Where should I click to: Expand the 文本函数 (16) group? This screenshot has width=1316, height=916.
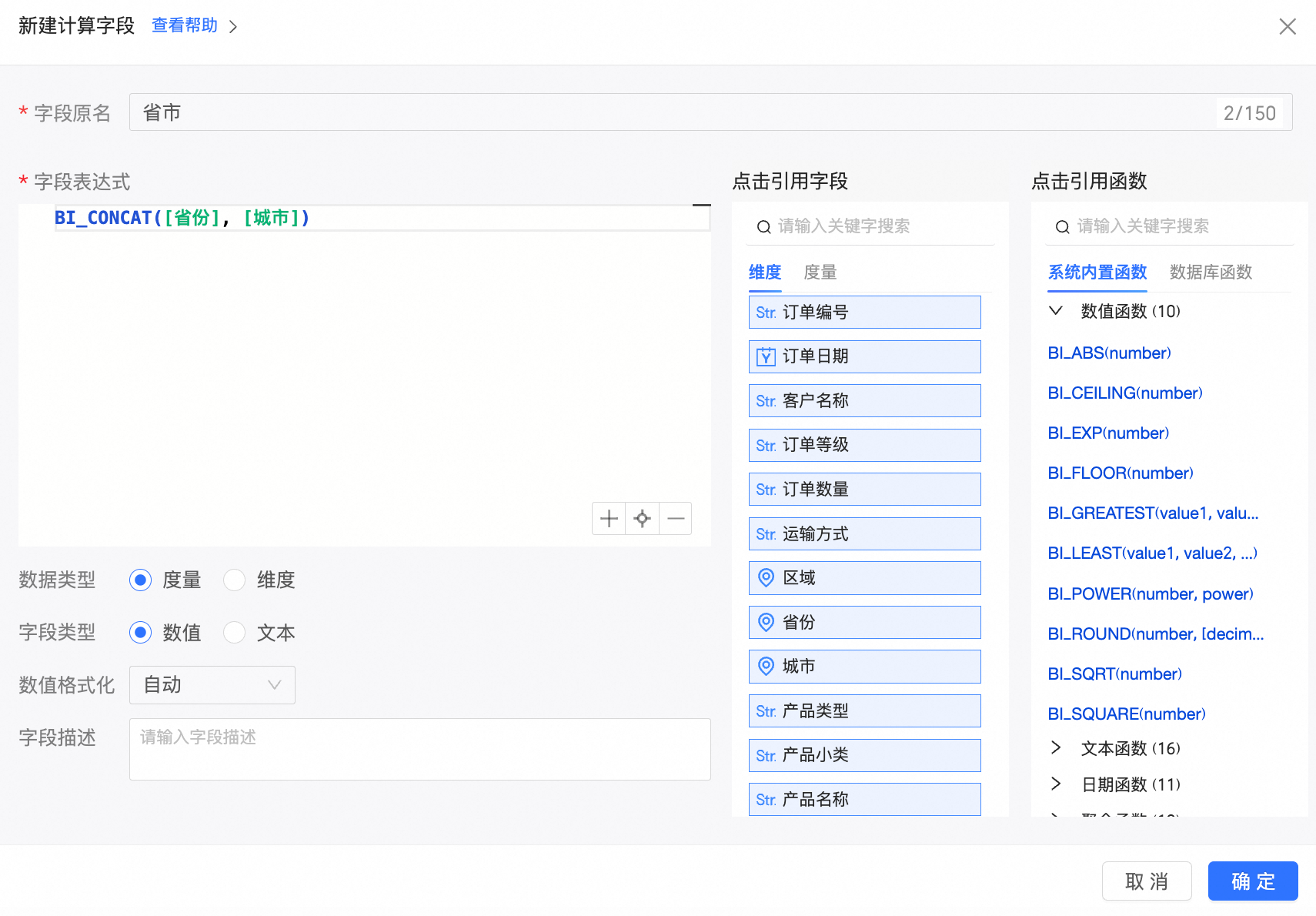tap(1056, 748)
